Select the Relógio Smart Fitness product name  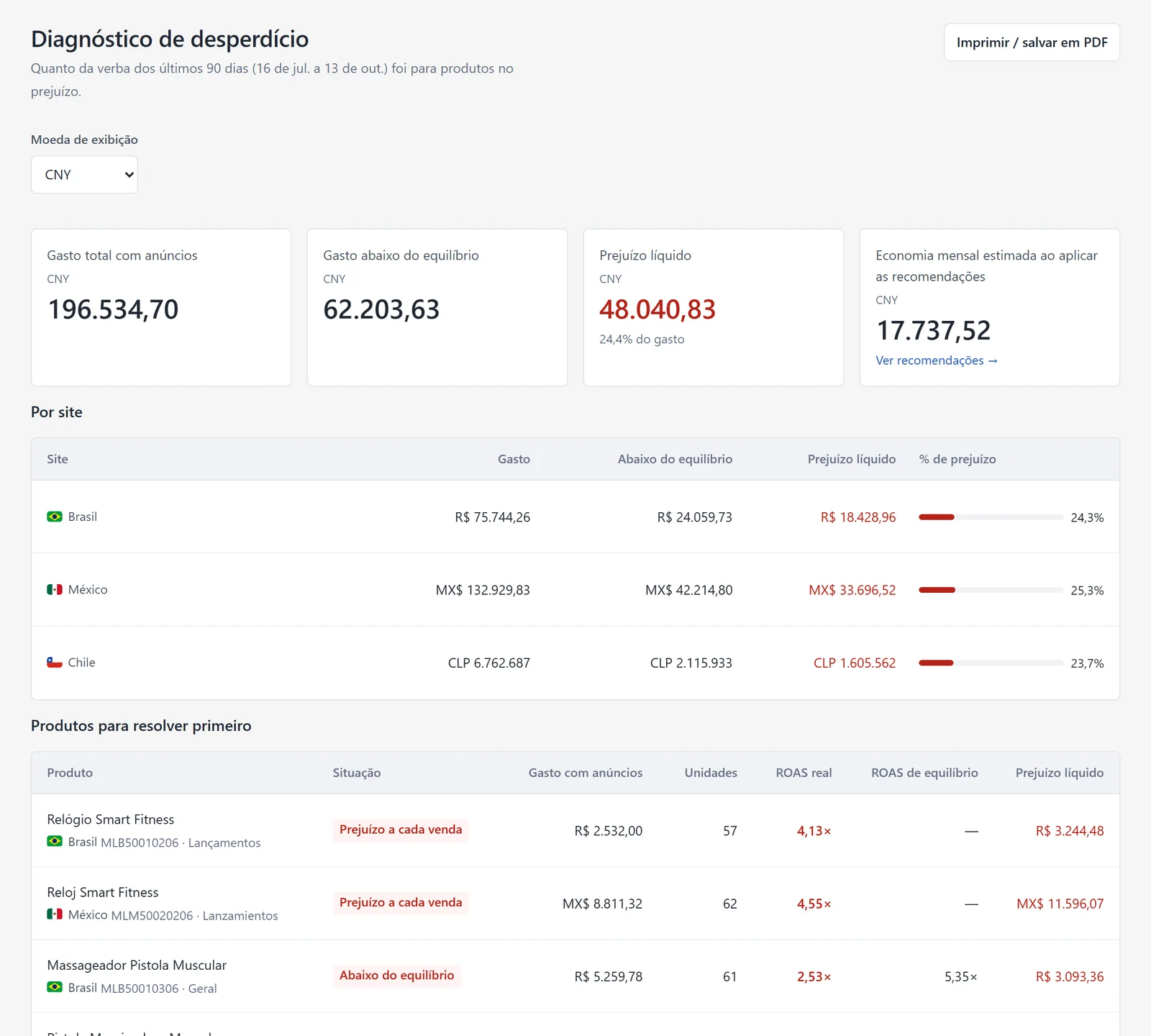click(x=111, y=819)
